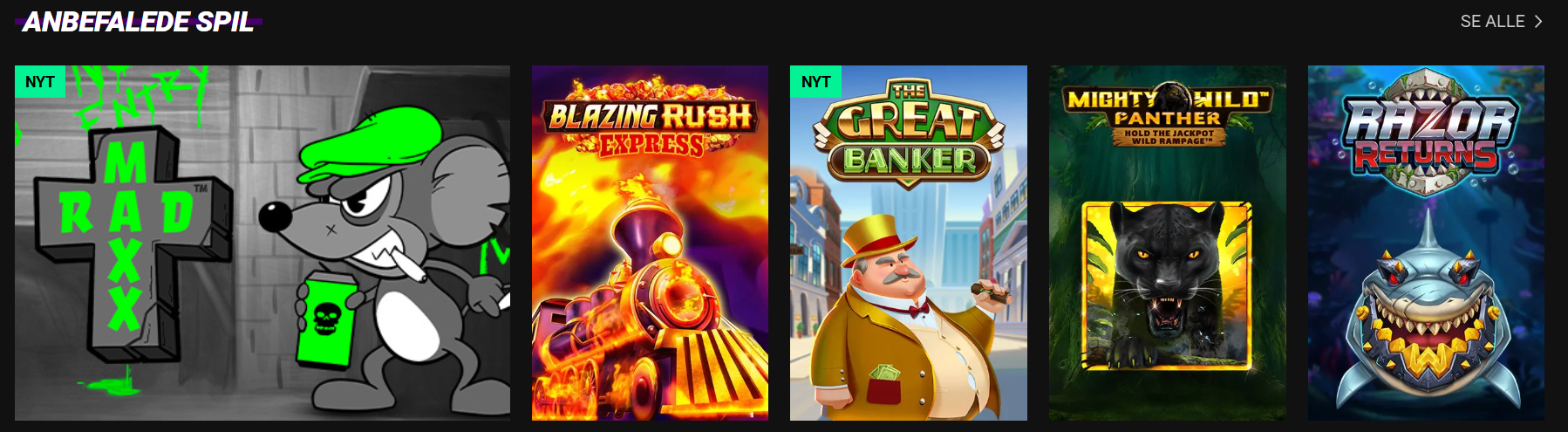Start the Razor Returns game
This screenshot has height=432, width=1568.
click(1426, 243)
